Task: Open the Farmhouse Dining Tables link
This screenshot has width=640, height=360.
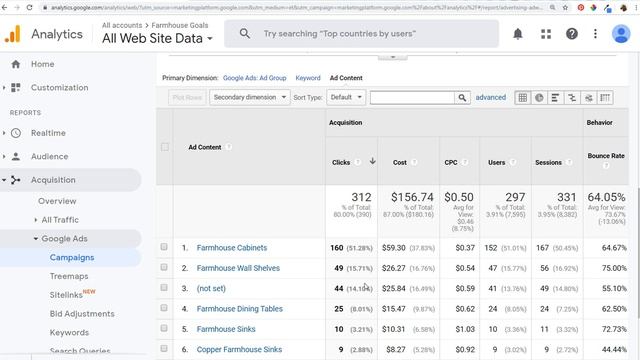Action: coord(240,309)
